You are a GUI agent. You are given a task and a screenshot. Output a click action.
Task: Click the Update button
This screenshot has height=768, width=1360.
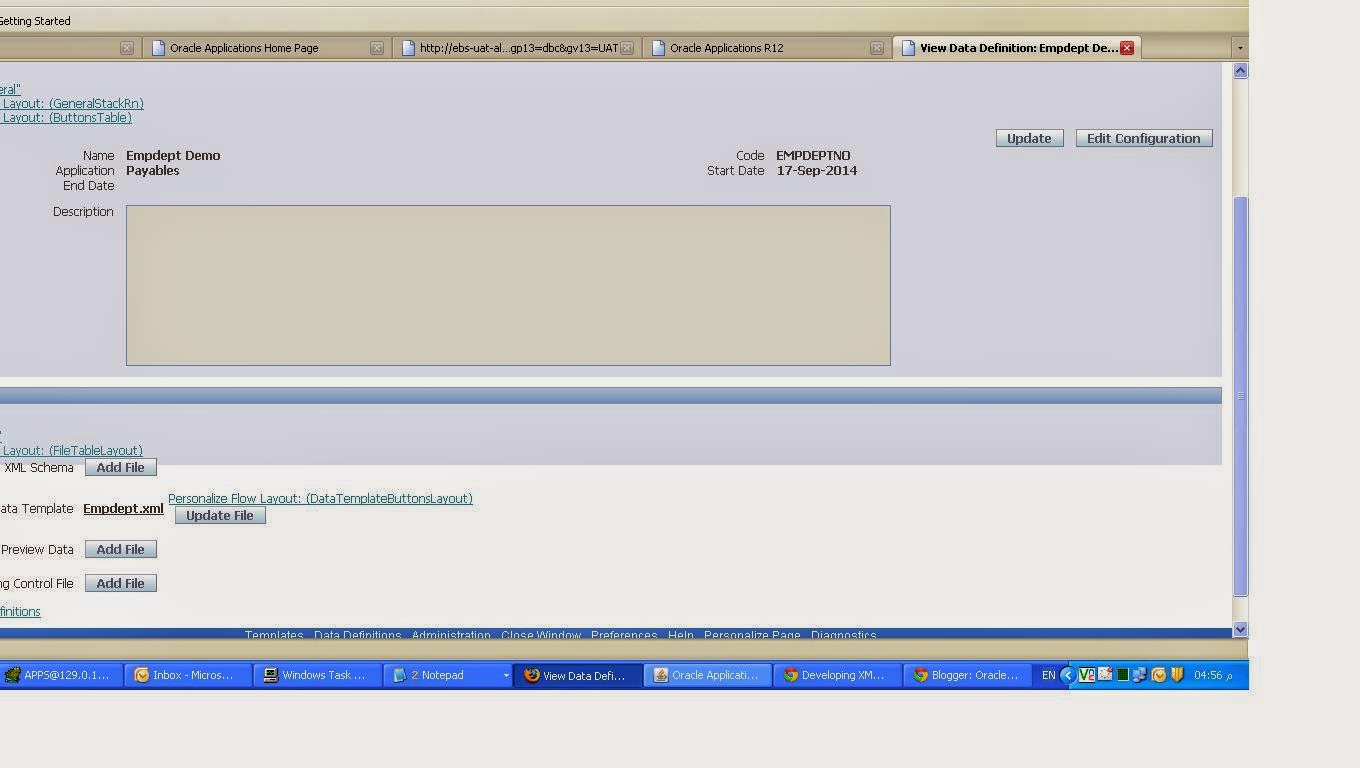pos(1029,138)
